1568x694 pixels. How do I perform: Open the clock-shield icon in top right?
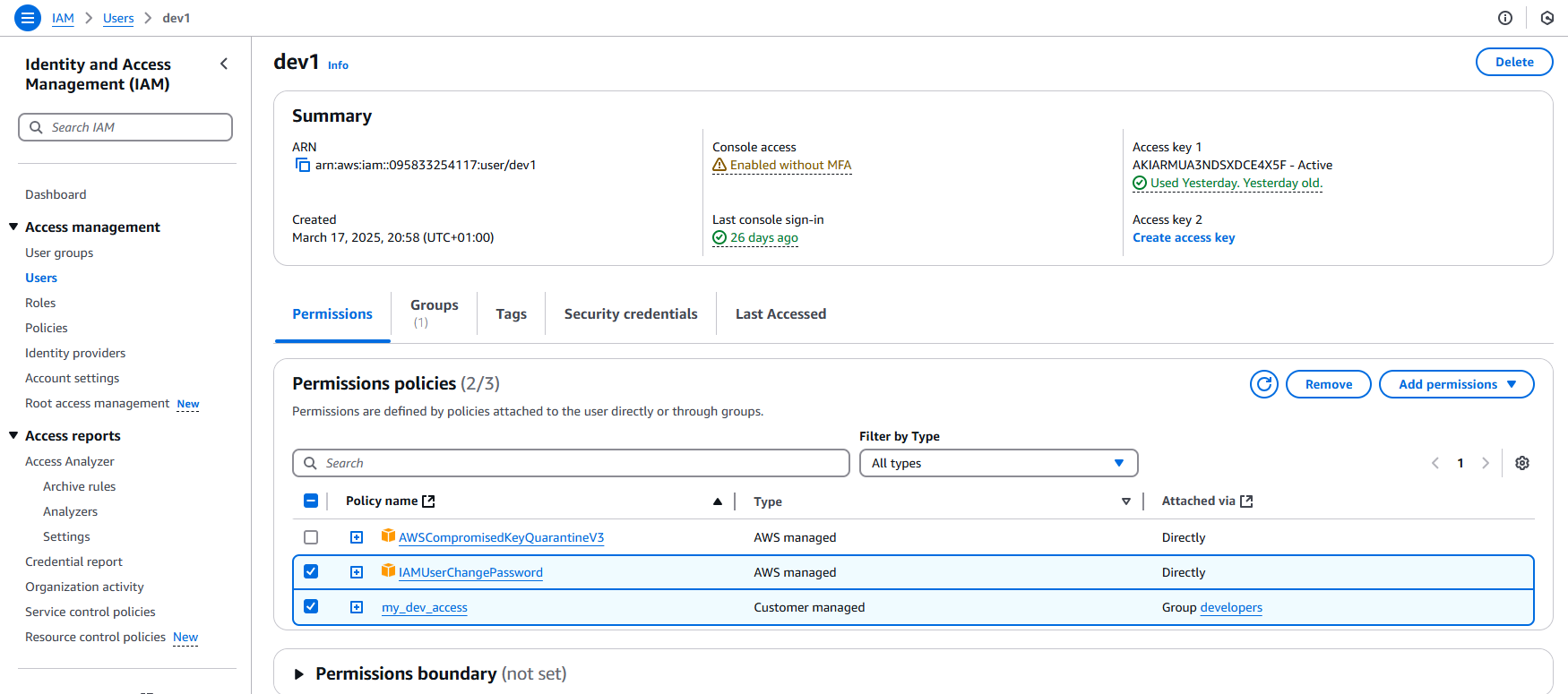(1547, 18)
